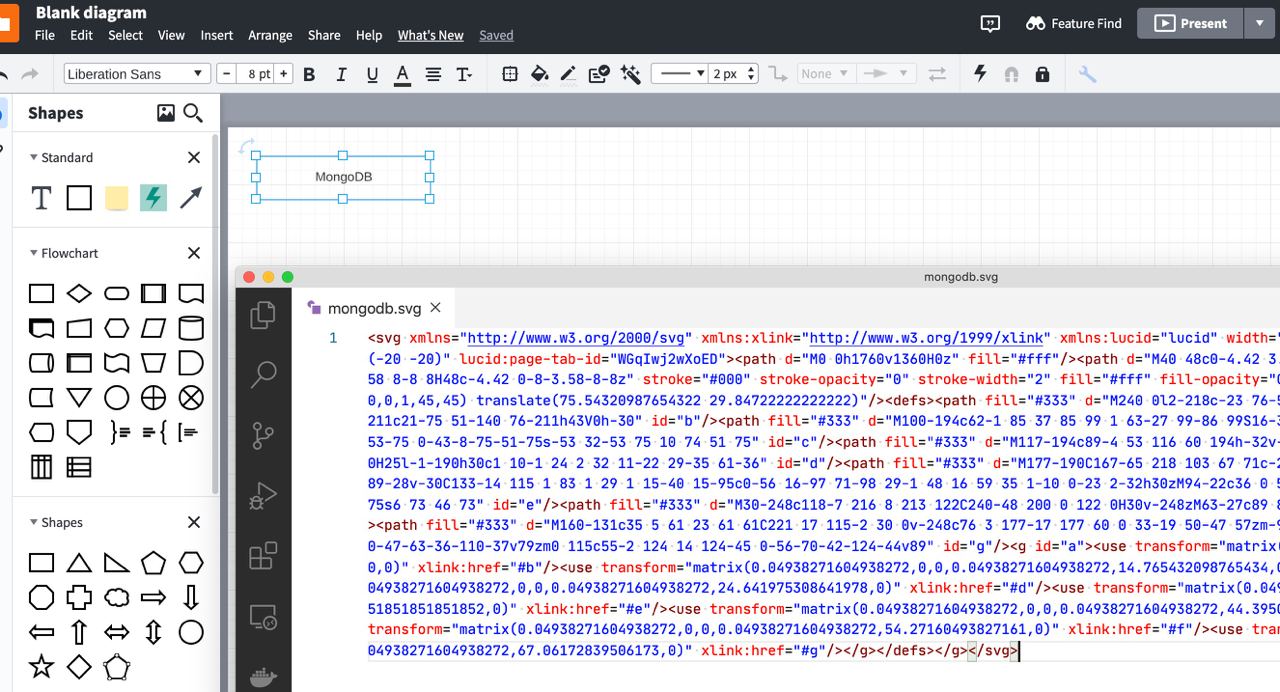This screenshot has width=1280, height=692.
Task: Open the line width px dropdown
Action: coord(733,74)
